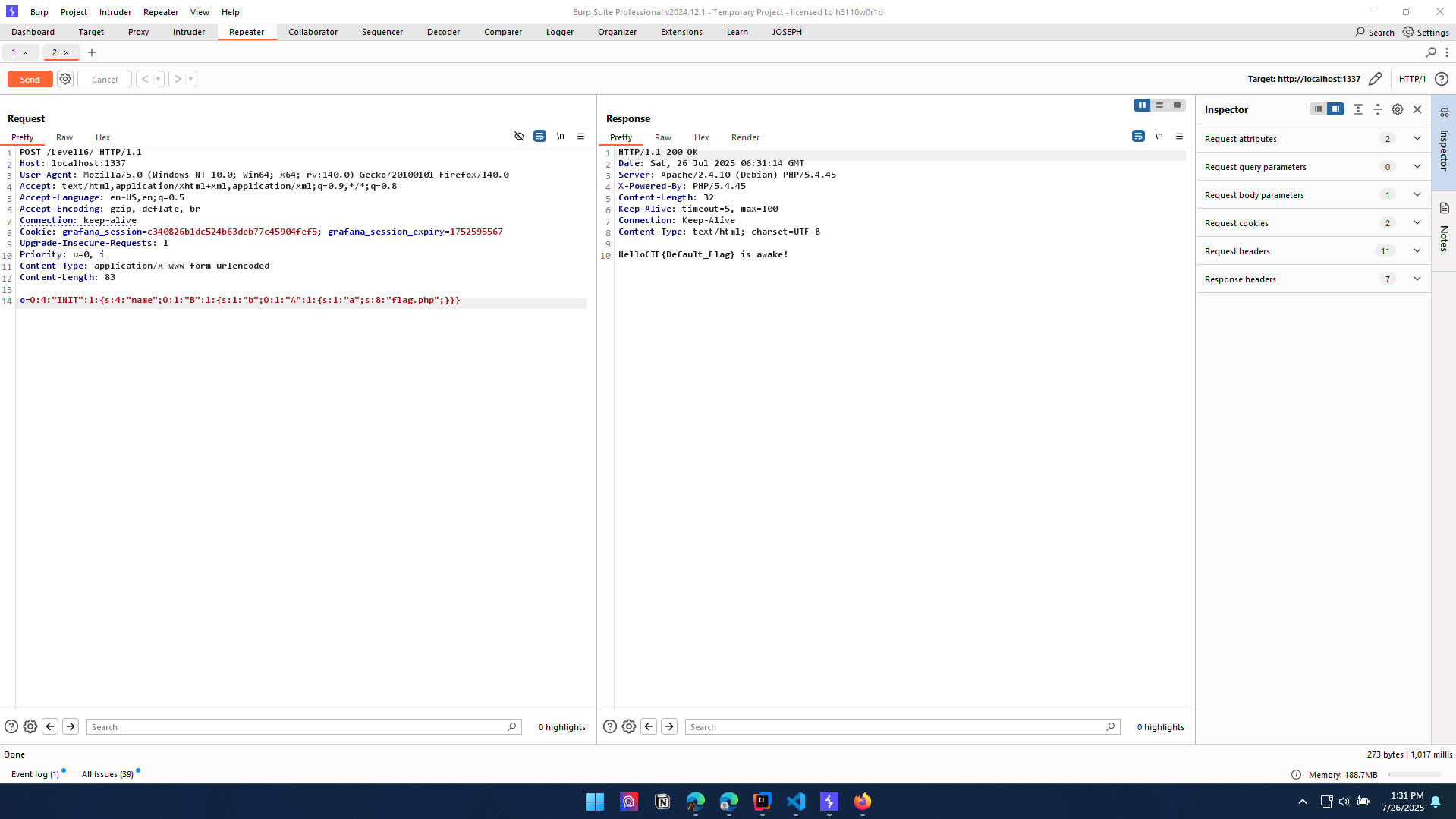This screenshot has height=819, width=1456.
Task: Open Inspector settings gear icon
Action: click(1397, 109)
